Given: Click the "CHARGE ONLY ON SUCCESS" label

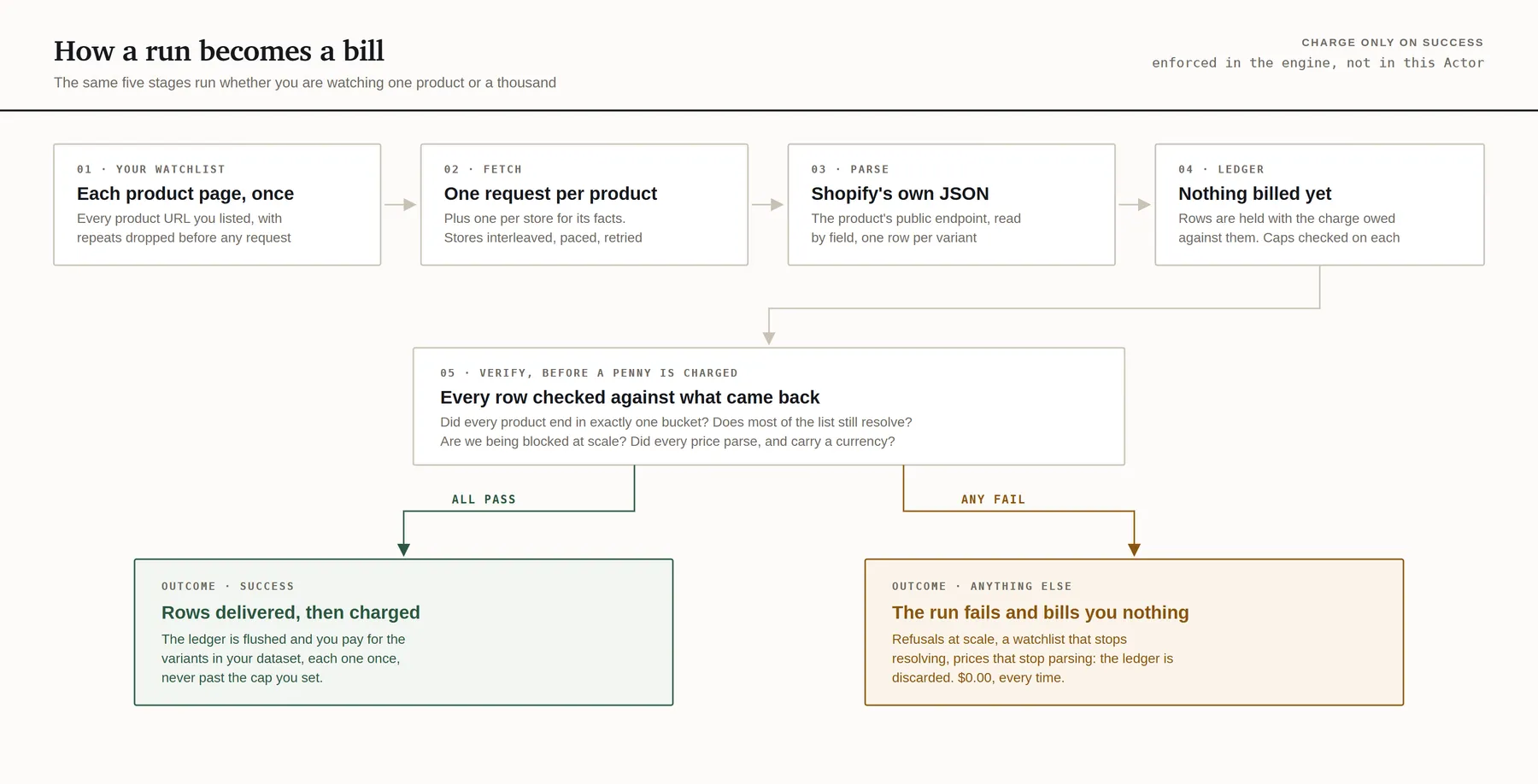Looking at the screenshot, I should tap(1392, 43).
